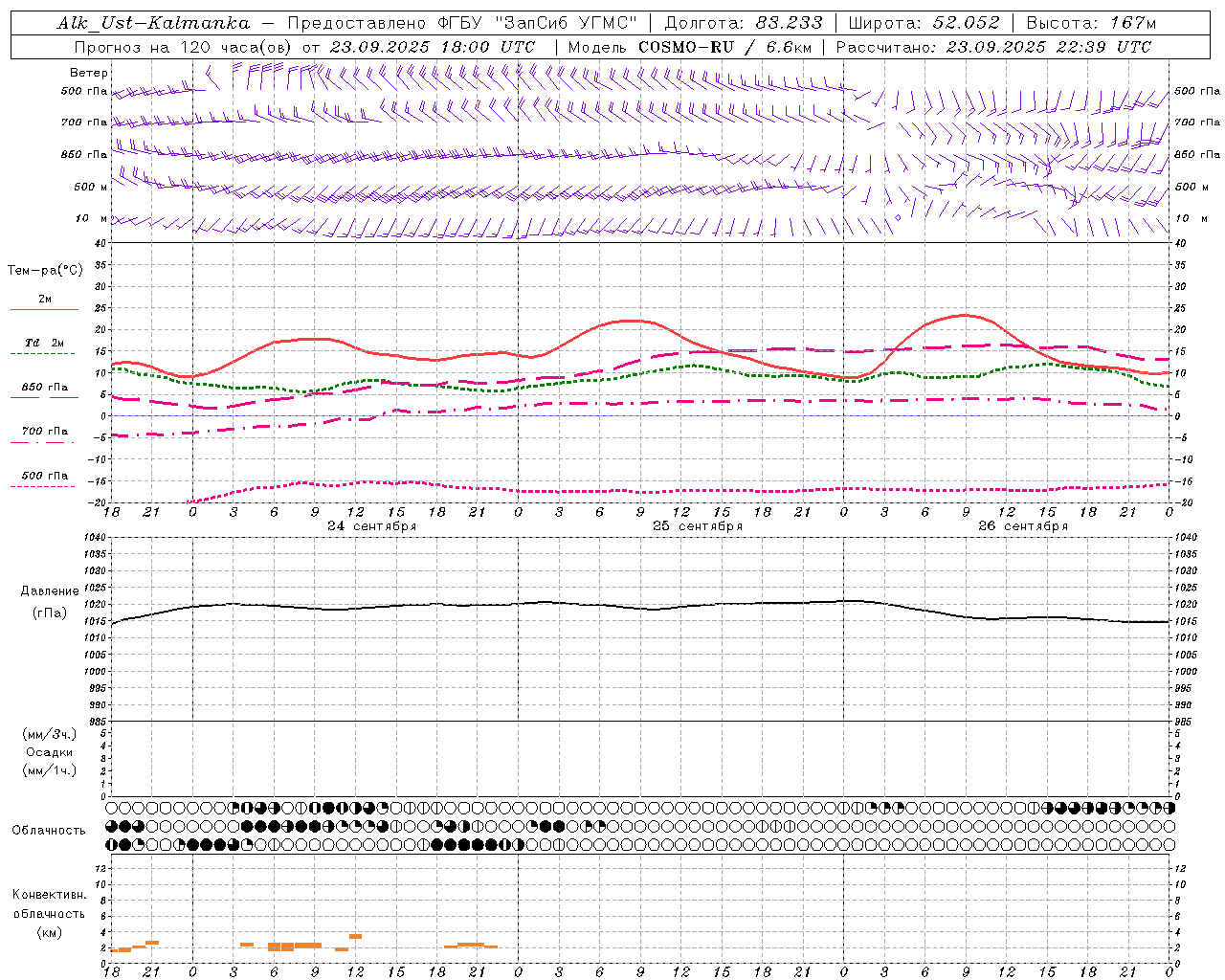The image size is (1225, 980).
Task: Click the (мм/1ч.) precipitation unit label
Action: (50, 770)
